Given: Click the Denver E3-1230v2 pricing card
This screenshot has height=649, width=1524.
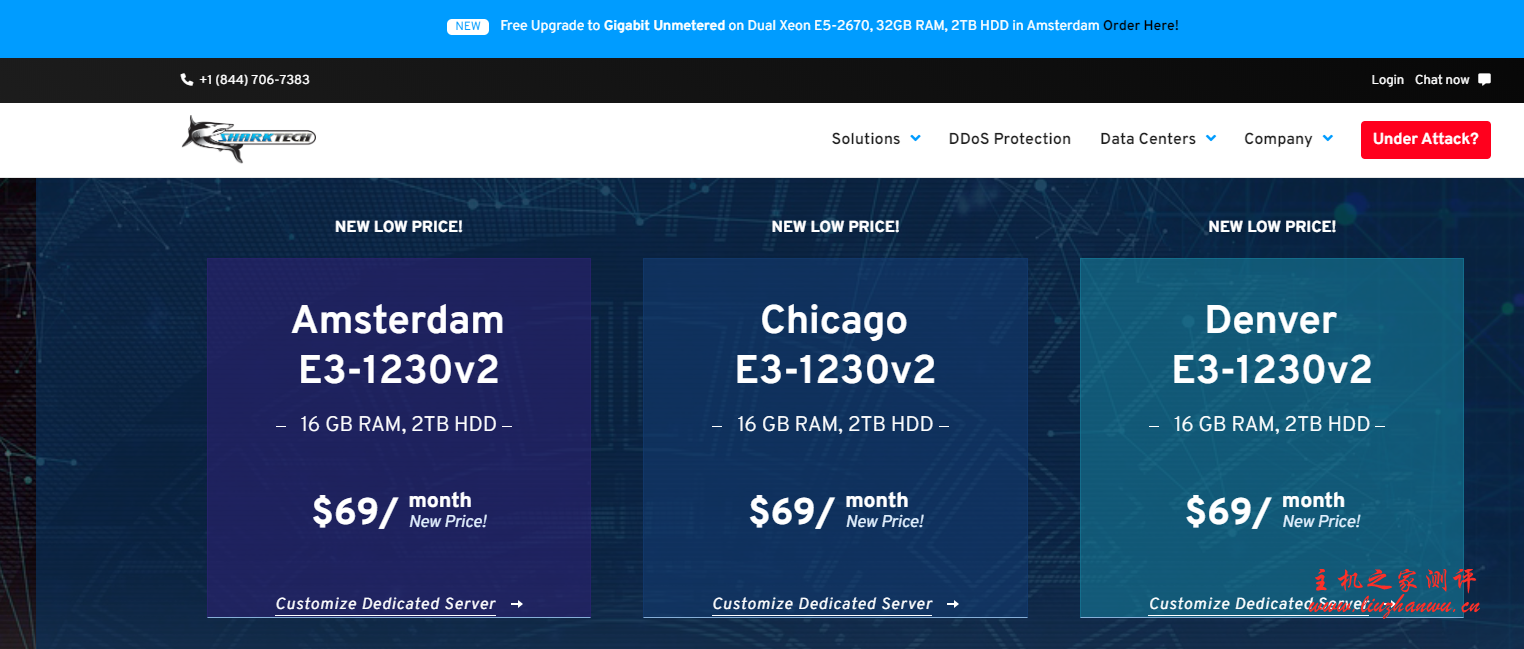Looking at the screenshot, I should tap(1271, 438).
